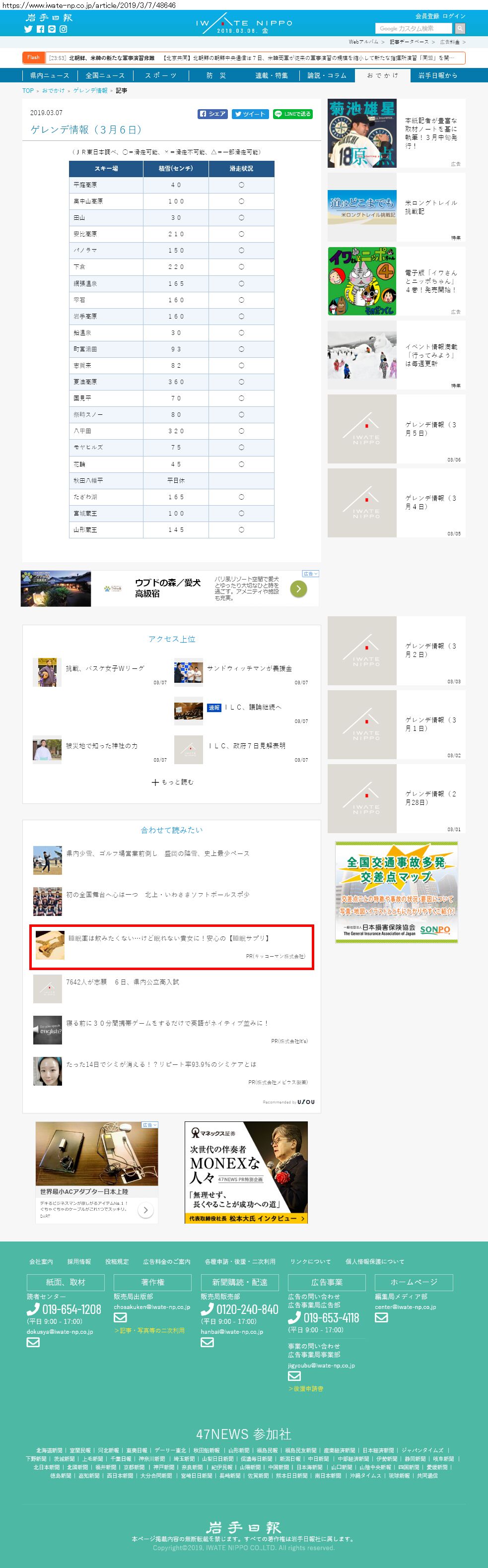The image size is (488, 1568).
Task: Open 被災地で知った神社の力 article
Action: (102, 746)
